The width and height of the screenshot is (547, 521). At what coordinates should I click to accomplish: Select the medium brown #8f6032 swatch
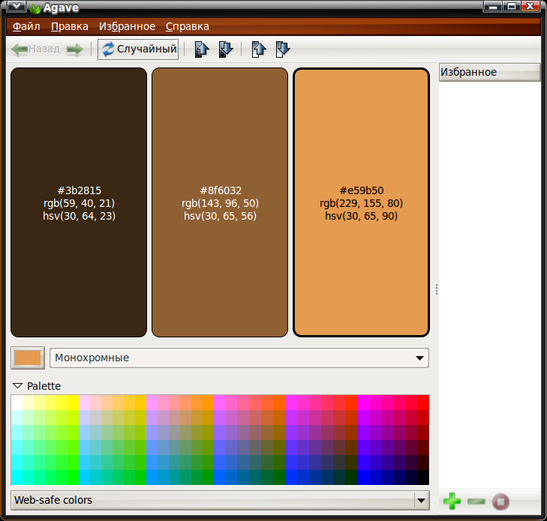coord(220,202)
